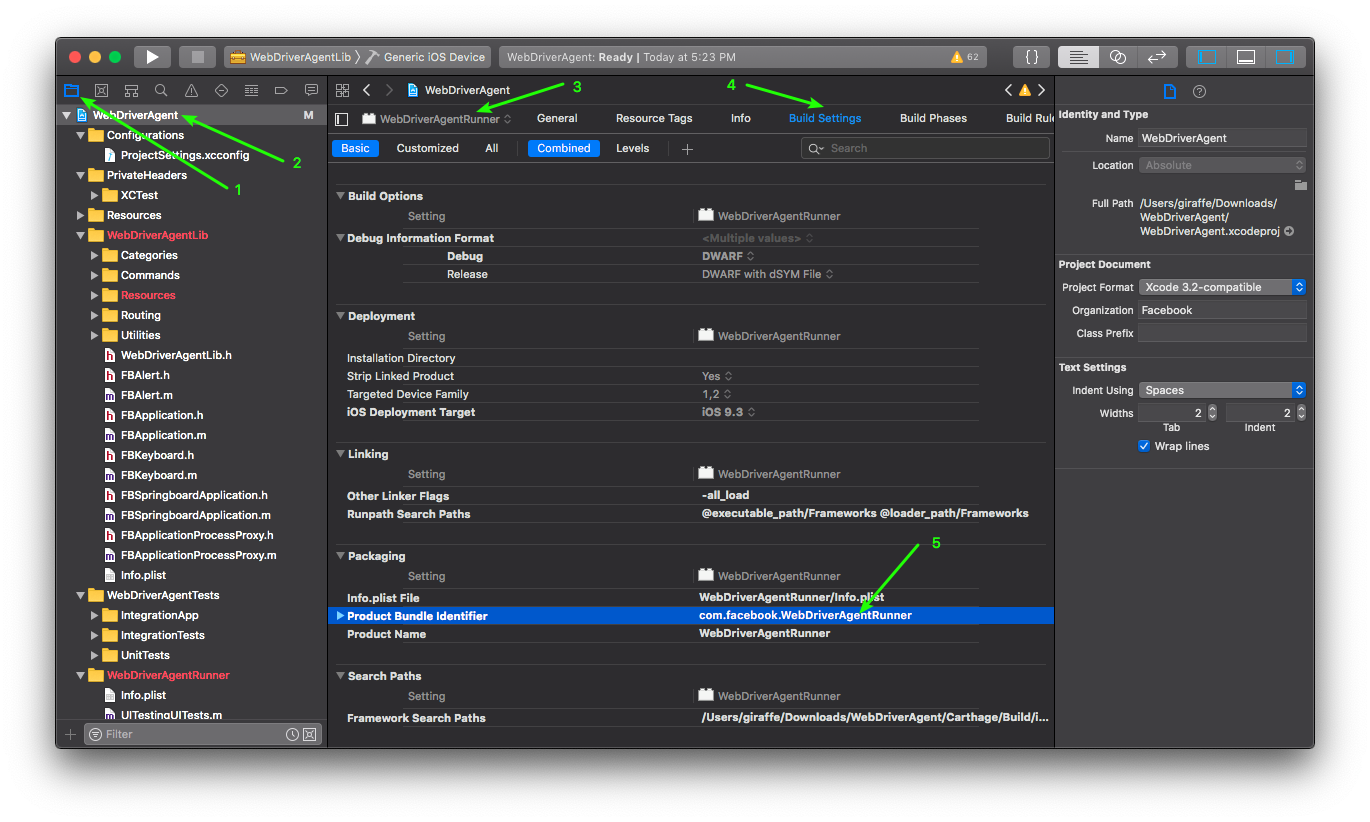The image size is (1370, 822).
Task: Open the Debug navigator icon
Action: pos(251,90)
